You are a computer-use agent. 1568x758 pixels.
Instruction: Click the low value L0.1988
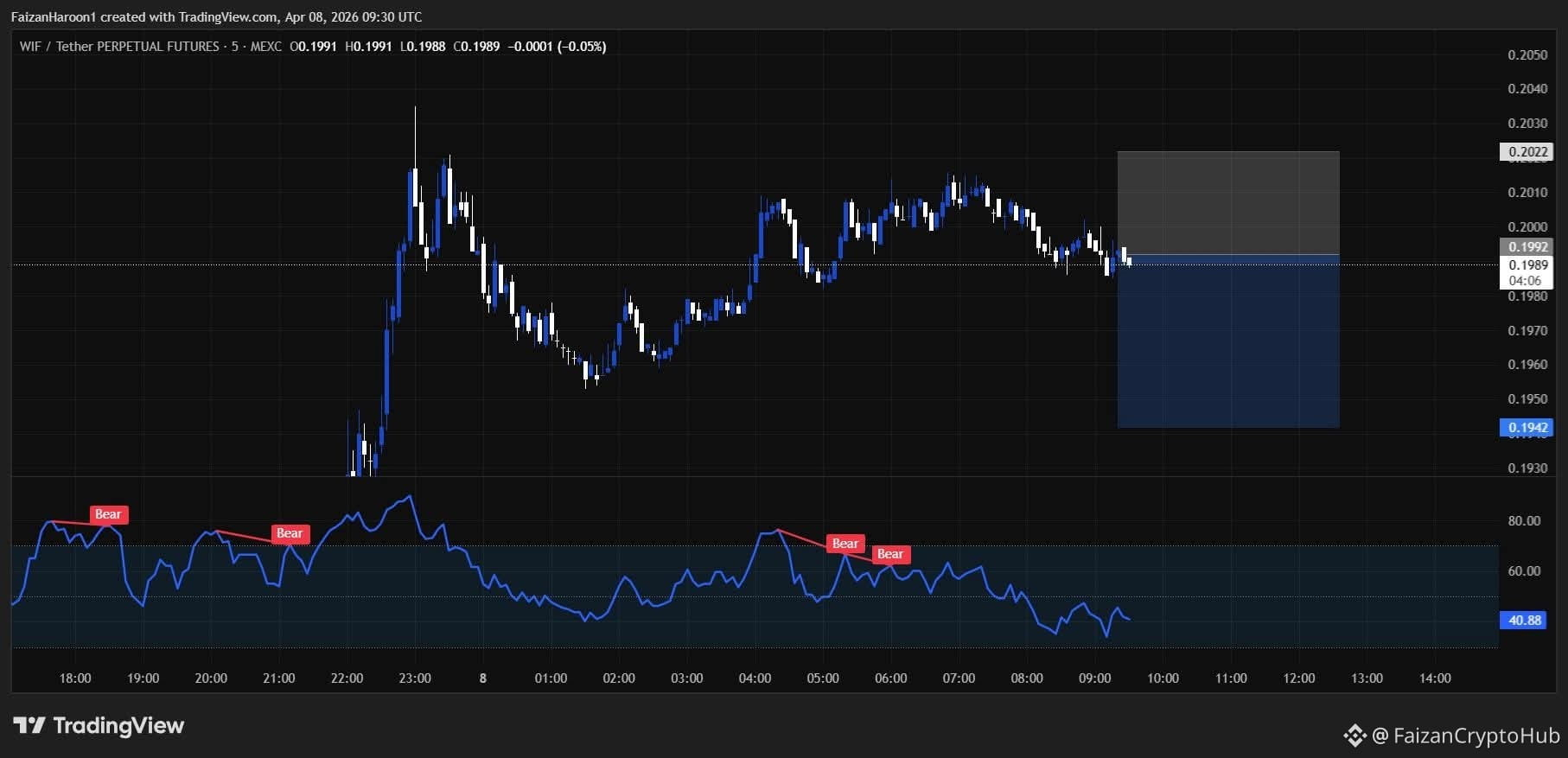[423, 47]
